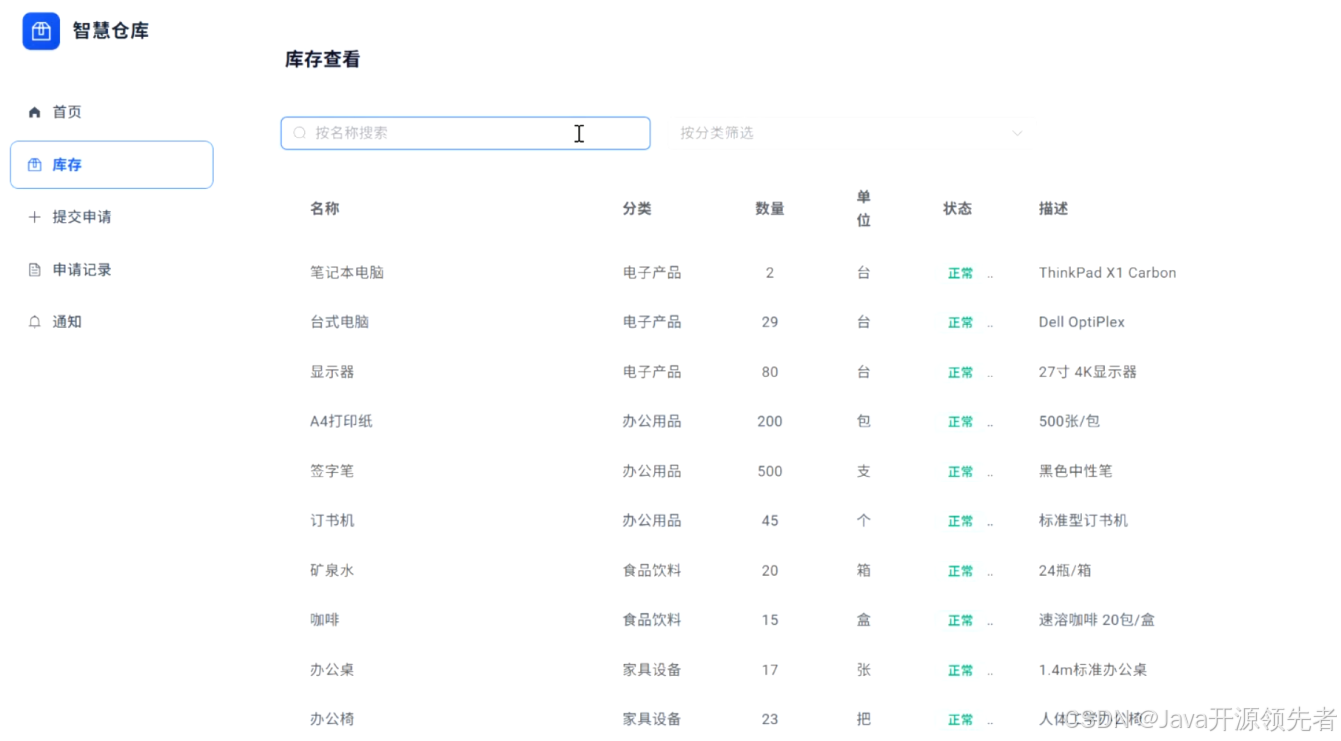The height and width of the screenshot is (741, 1341).
Task: Select the 矿泉水 row name
Action: [x=332, y=571]
